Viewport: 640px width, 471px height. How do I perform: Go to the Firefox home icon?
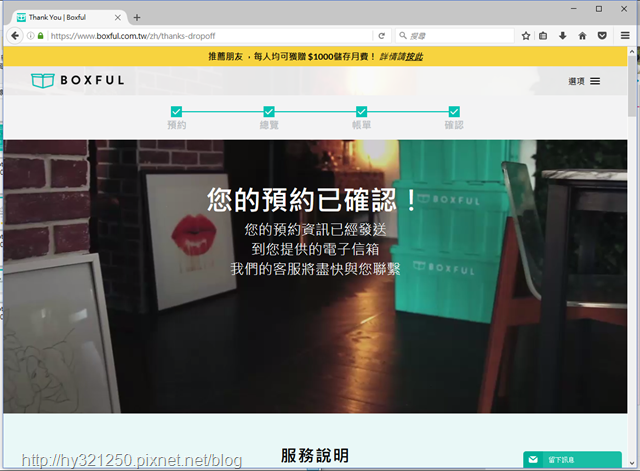[582, 36]
